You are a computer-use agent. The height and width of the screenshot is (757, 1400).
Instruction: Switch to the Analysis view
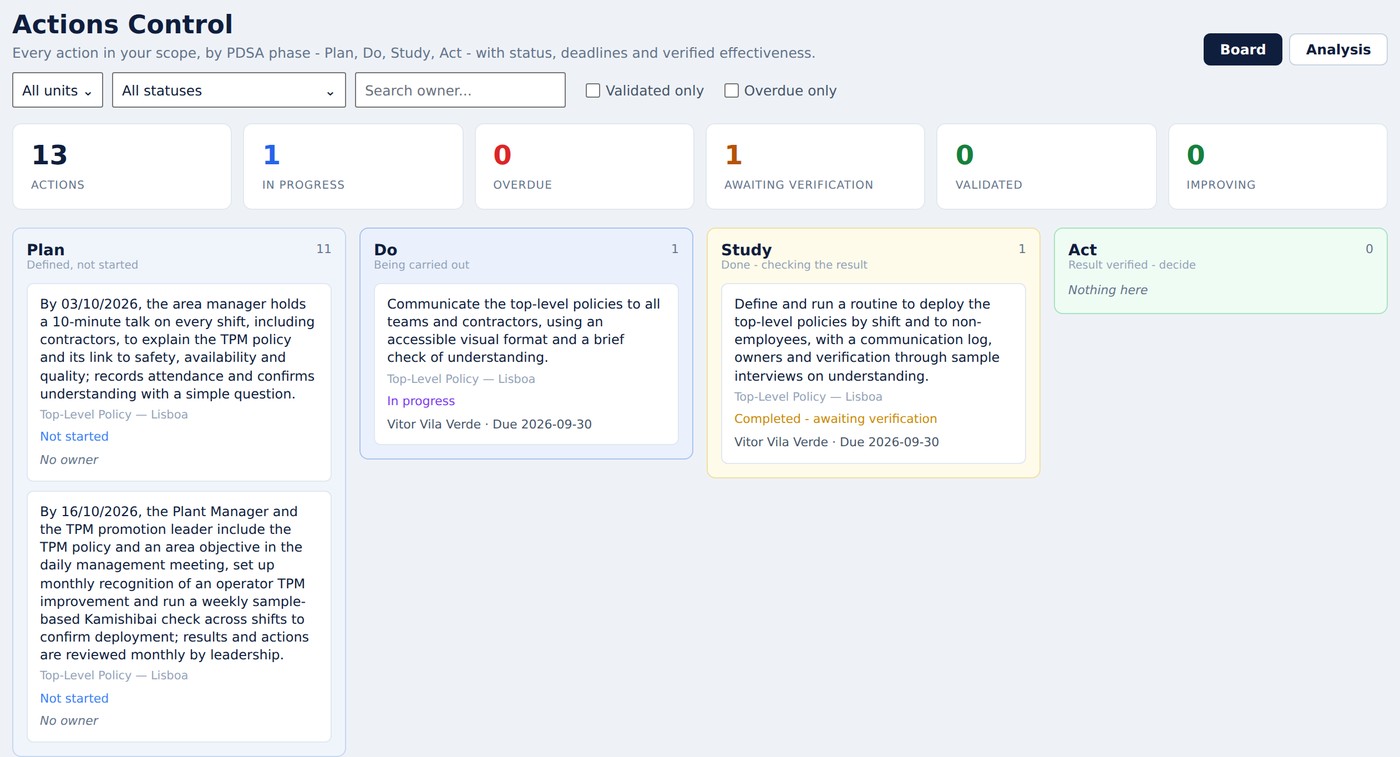(1338, 50)
